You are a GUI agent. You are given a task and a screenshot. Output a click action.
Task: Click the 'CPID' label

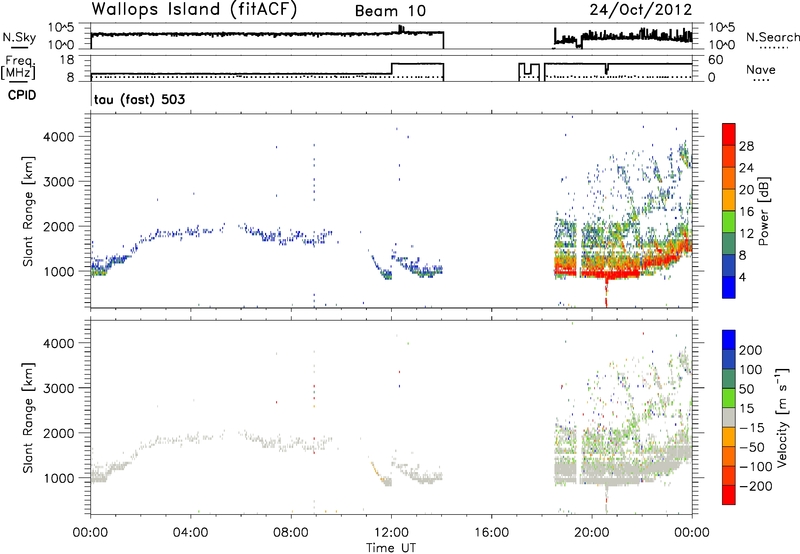pos(22,95)
